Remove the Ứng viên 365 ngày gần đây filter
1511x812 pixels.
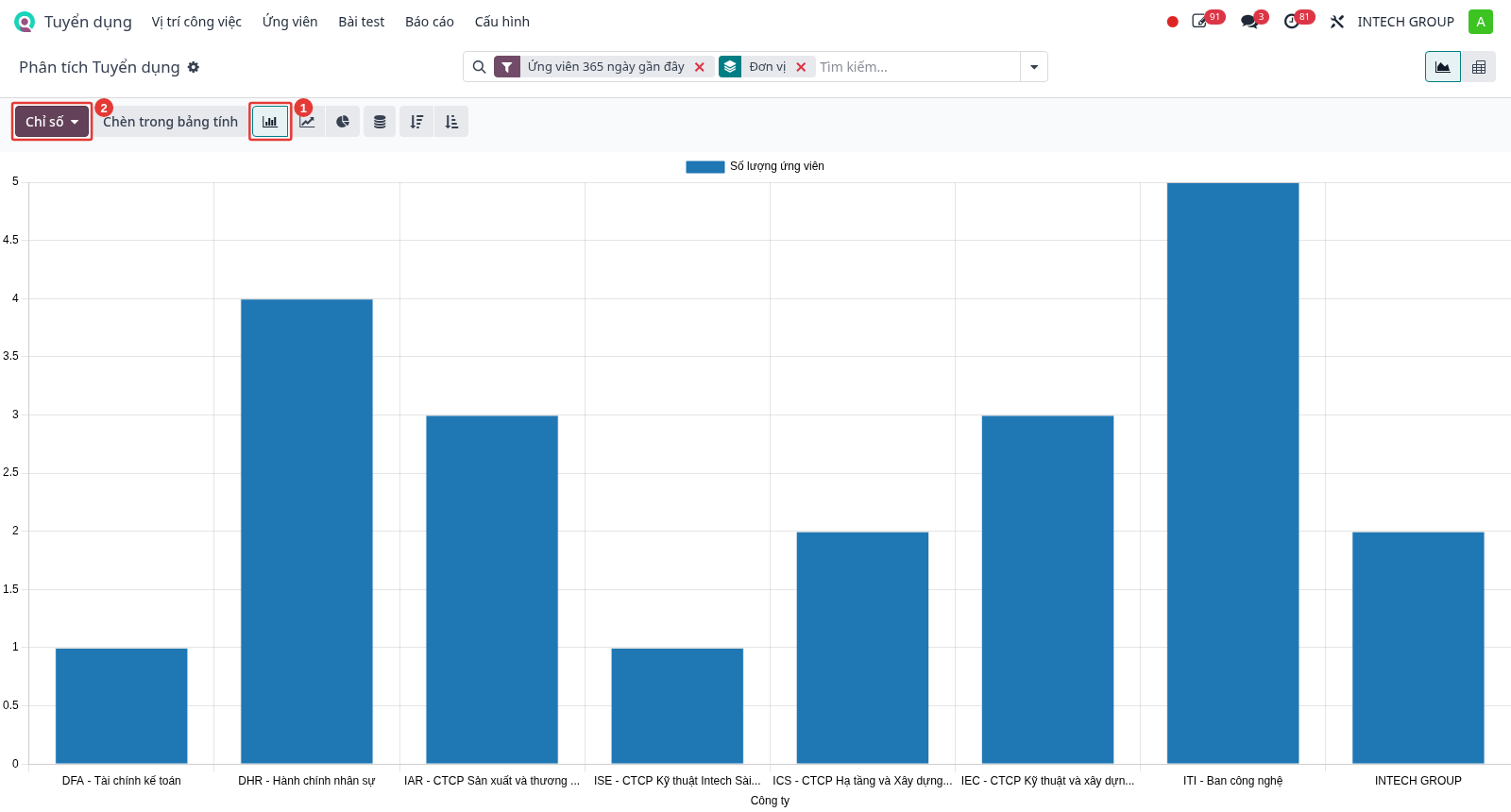[700, 67]
